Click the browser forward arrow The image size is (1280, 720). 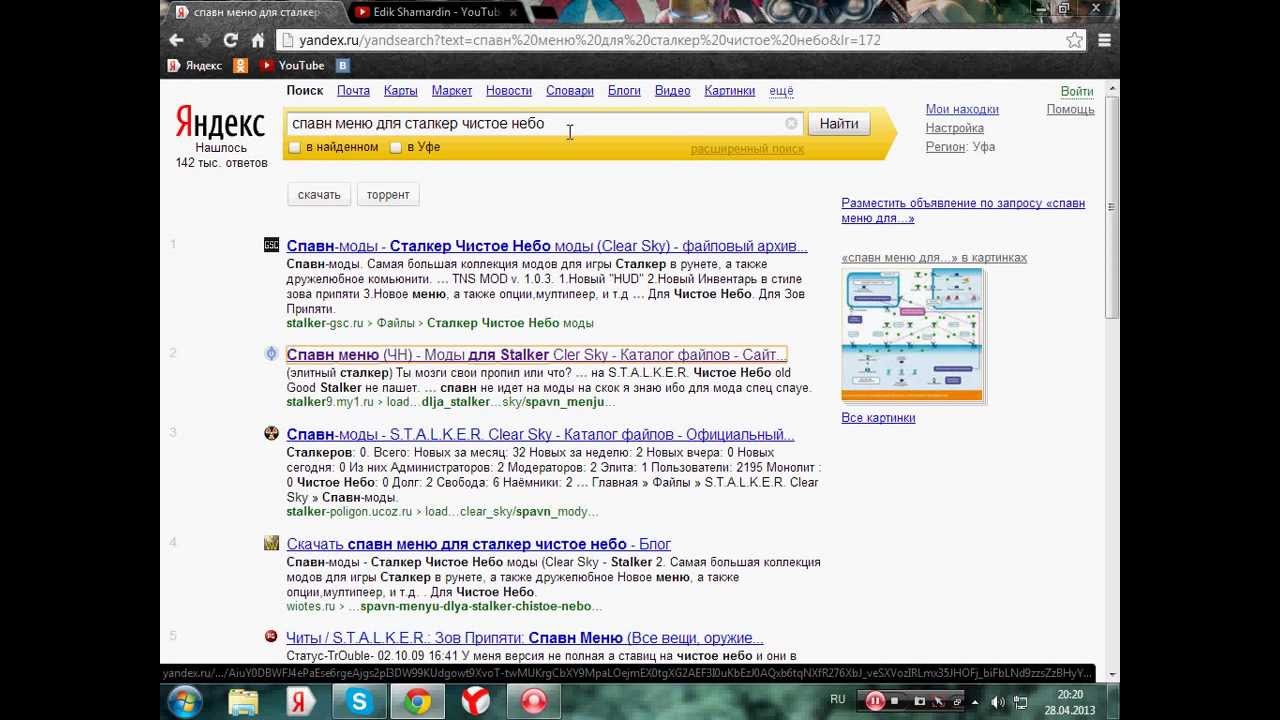click(203, 40)
